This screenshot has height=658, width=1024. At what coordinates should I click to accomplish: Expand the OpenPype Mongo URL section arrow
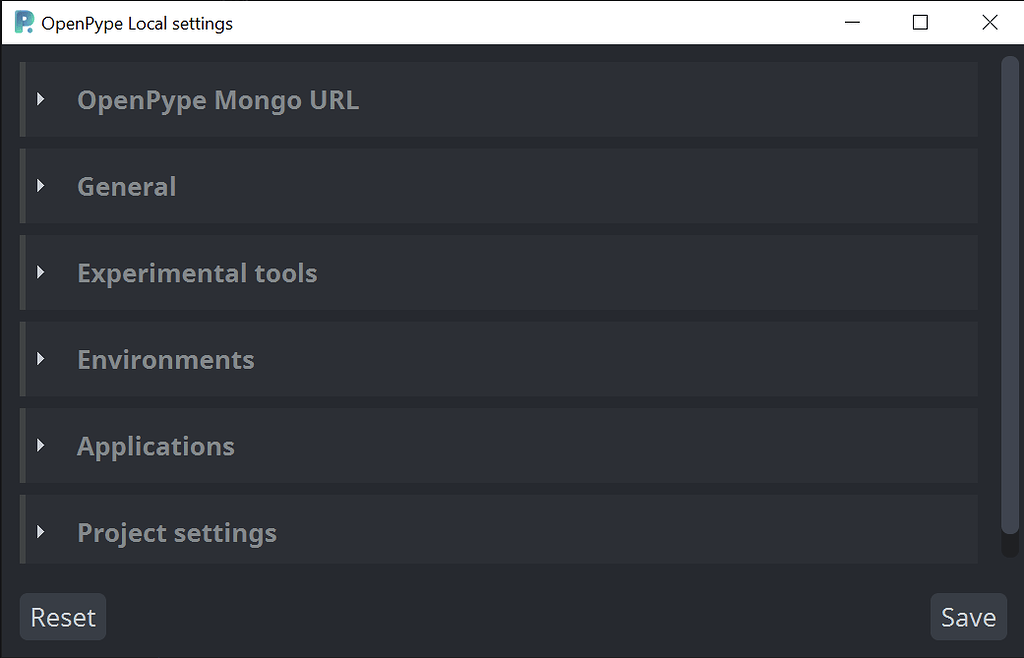(41, 99)
